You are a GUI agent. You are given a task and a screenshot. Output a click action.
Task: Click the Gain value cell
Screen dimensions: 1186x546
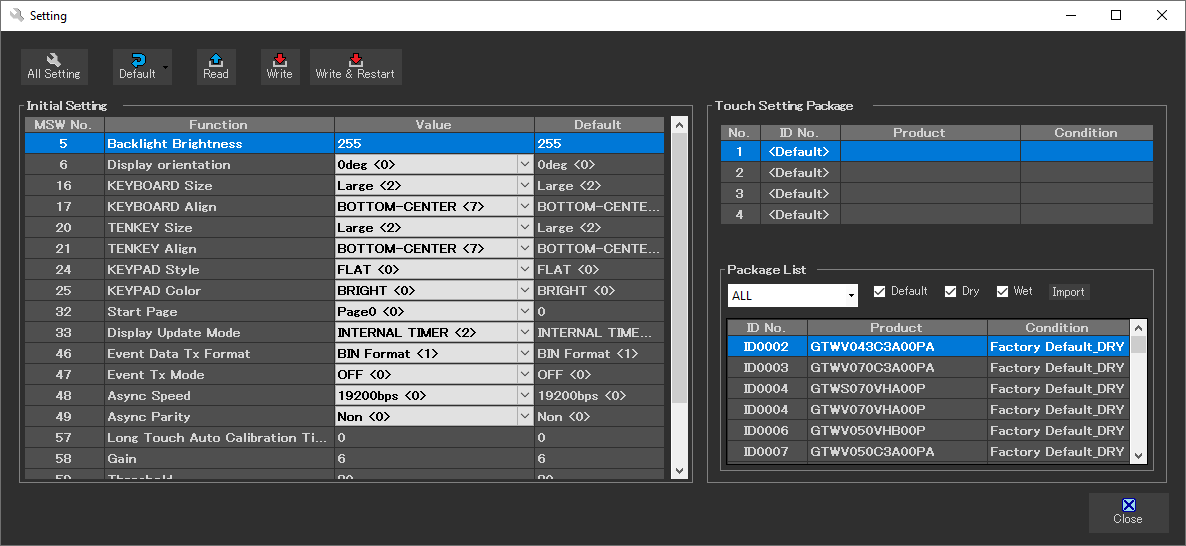[434, 459]
